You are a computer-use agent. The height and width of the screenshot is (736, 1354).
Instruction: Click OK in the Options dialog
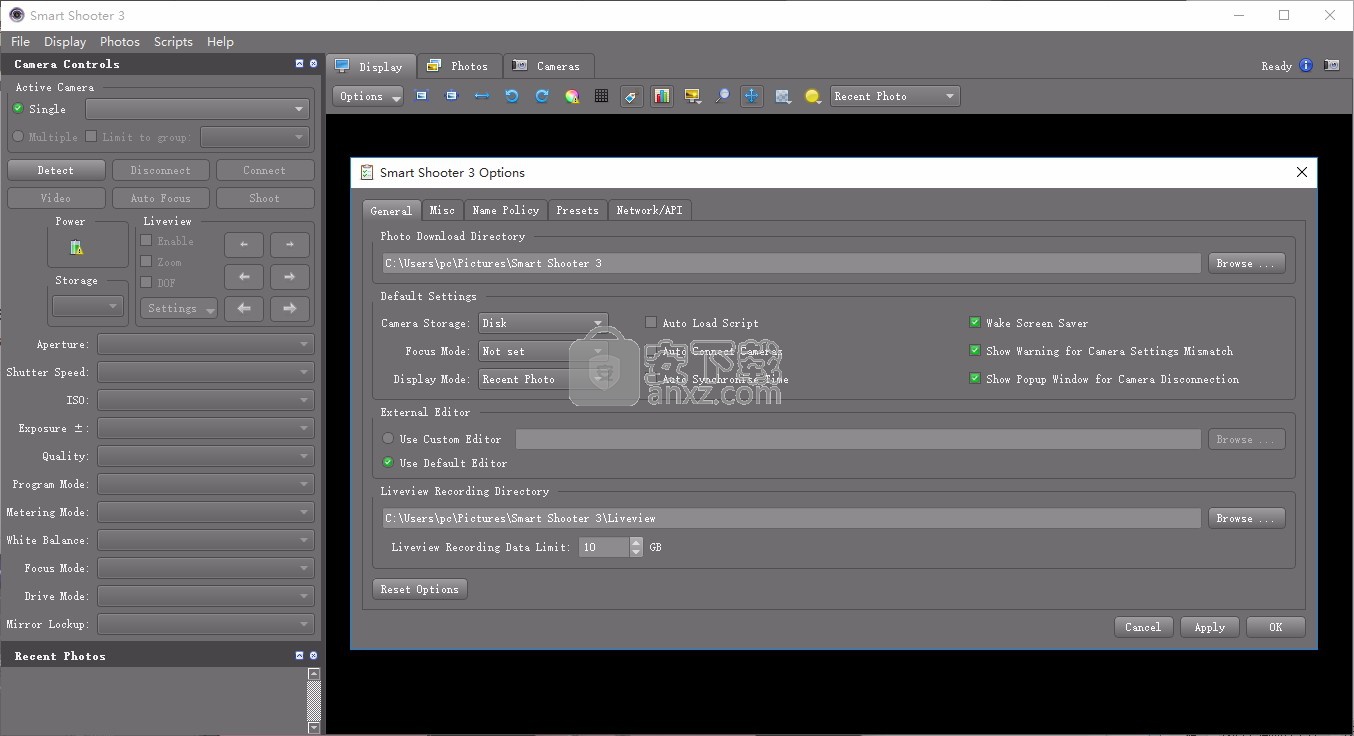pos(1276,627)
